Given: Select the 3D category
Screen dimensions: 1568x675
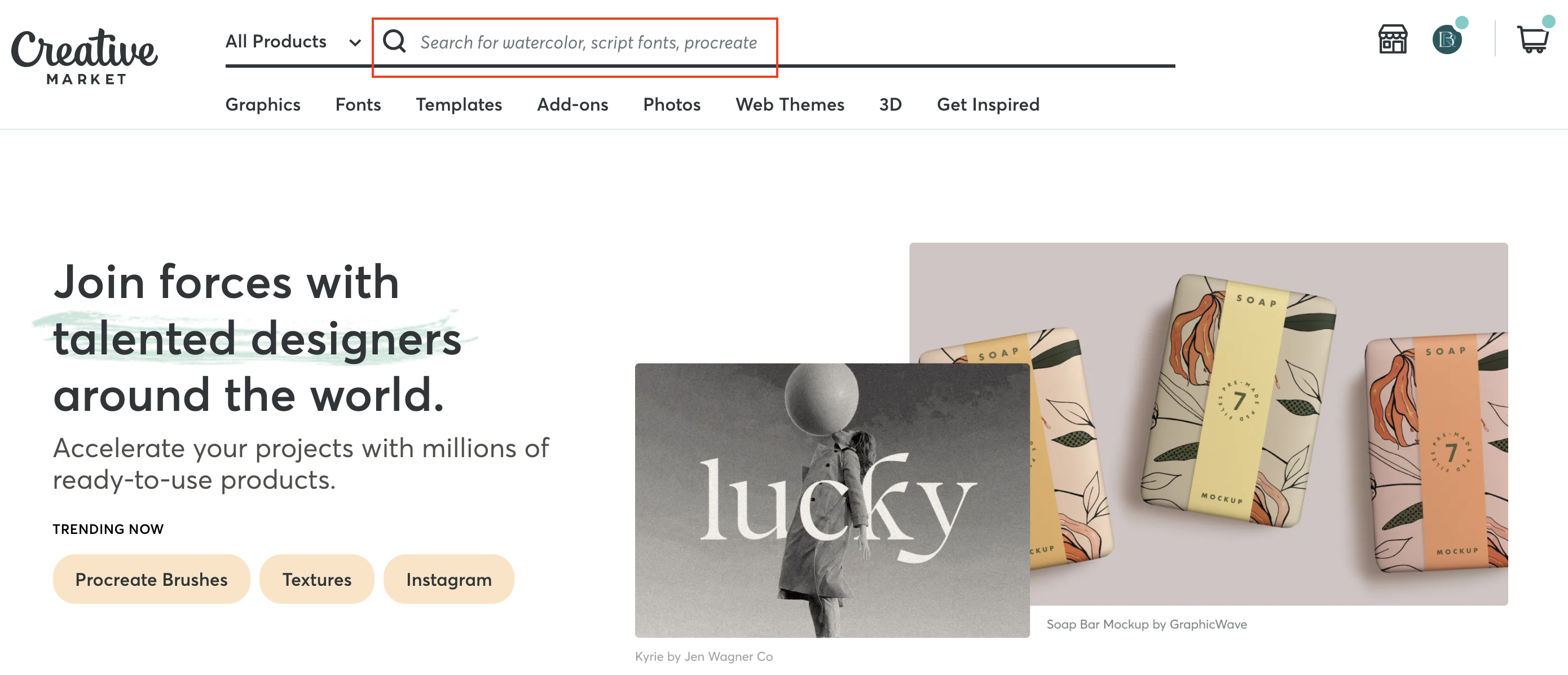Looking at the screenshot, I should (890, 105).
